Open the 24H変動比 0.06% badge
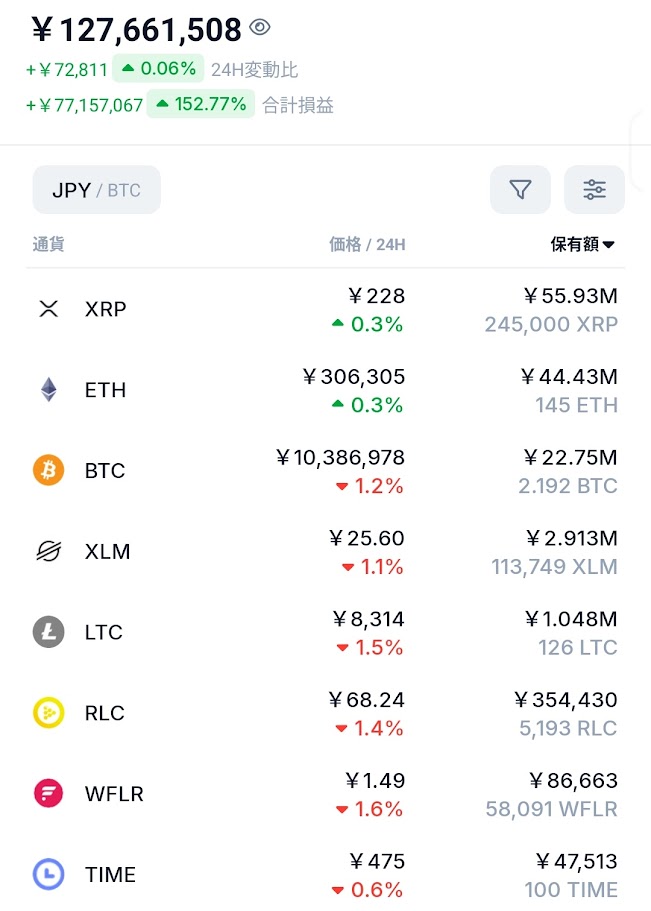Viewport: 651px width, 911px height. [x=158, y=69]
